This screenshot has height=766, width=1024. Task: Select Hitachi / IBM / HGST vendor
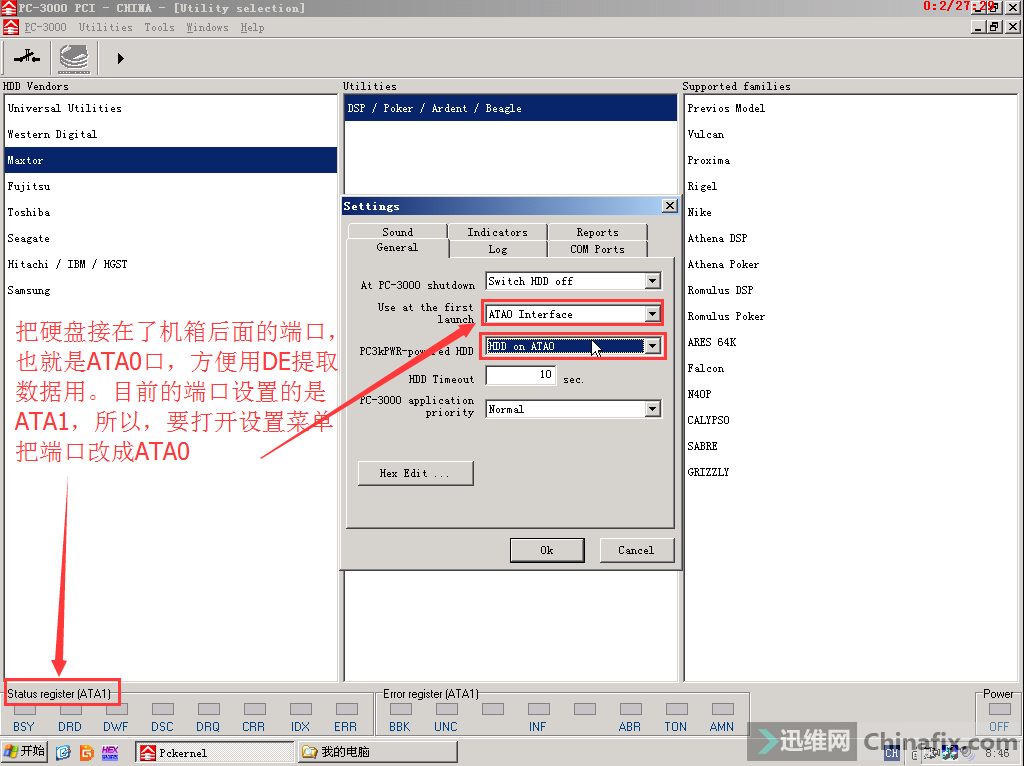[x=171, y=264]
